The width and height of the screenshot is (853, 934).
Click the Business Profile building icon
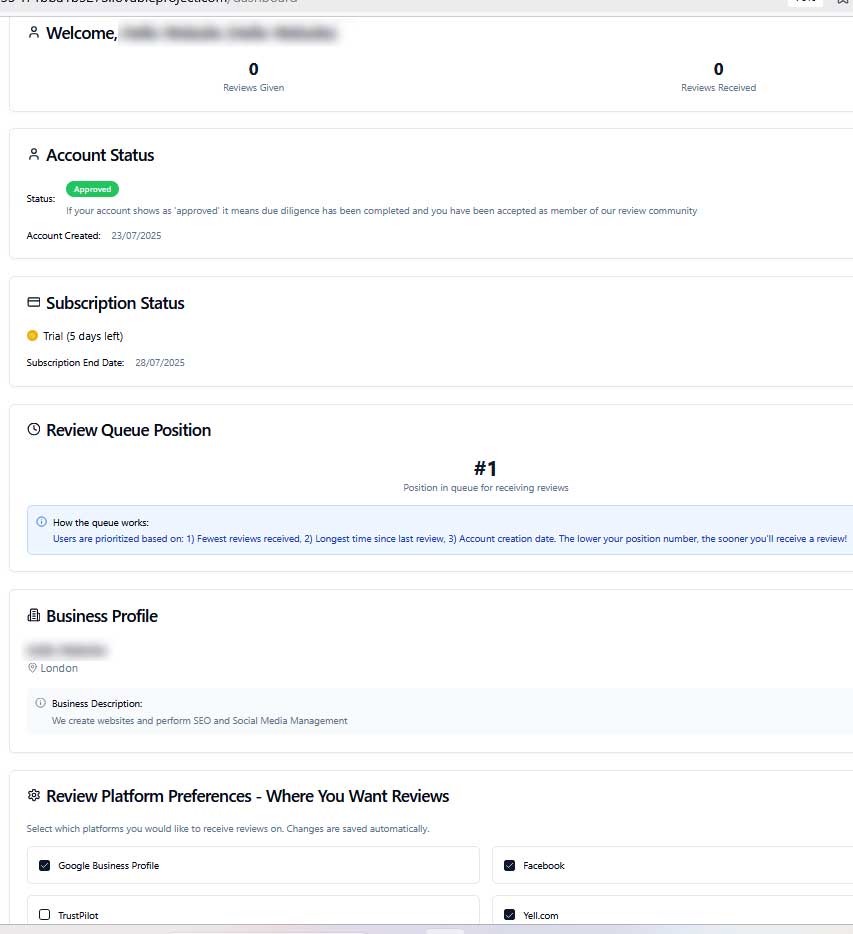coord(33,615)
